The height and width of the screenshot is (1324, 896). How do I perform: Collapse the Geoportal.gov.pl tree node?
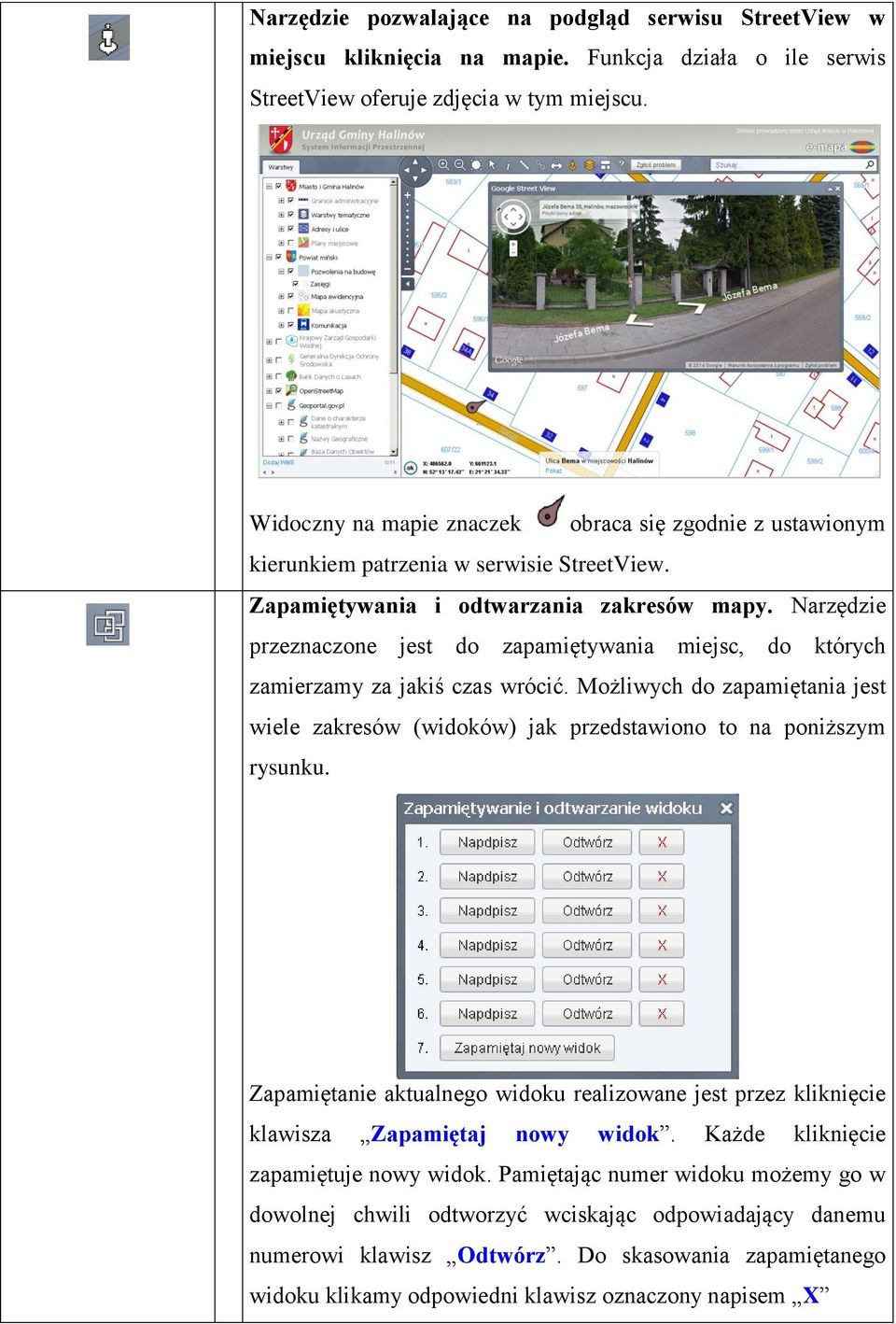[x=269, y=405]
